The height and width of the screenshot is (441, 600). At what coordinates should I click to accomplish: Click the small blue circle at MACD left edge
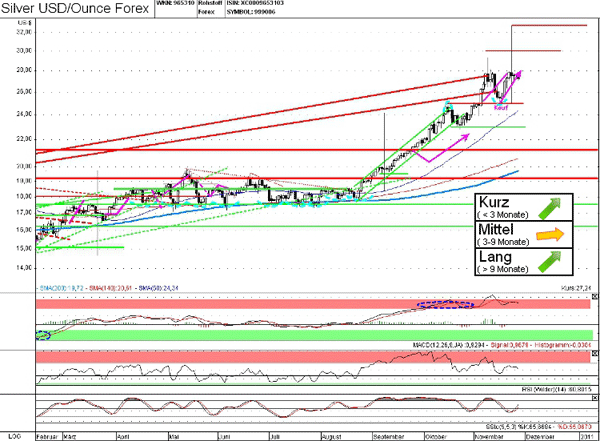[x=41, y=335]
